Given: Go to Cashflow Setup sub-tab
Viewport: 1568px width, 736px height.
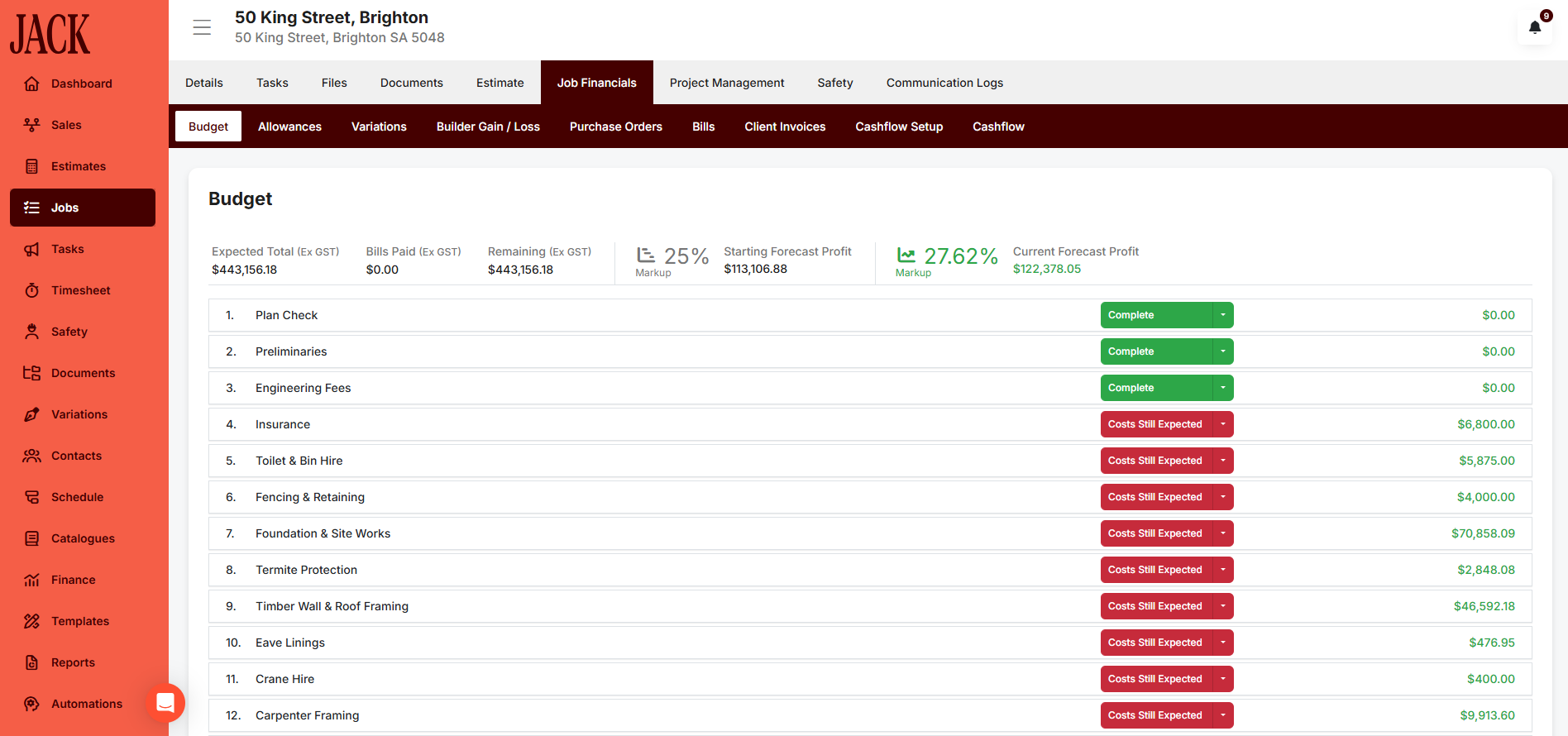Looking at the screenshot, I should (899, 127).
